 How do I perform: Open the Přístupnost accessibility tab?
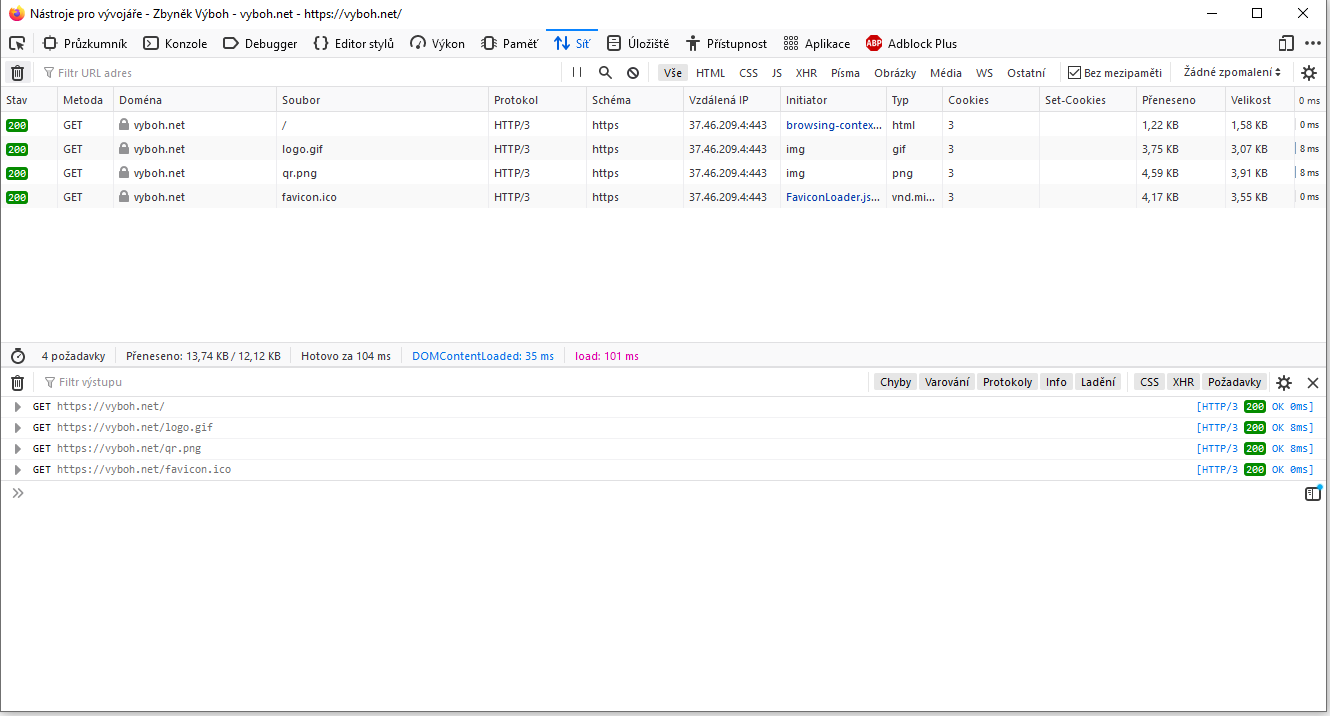(x=726, y=44)
